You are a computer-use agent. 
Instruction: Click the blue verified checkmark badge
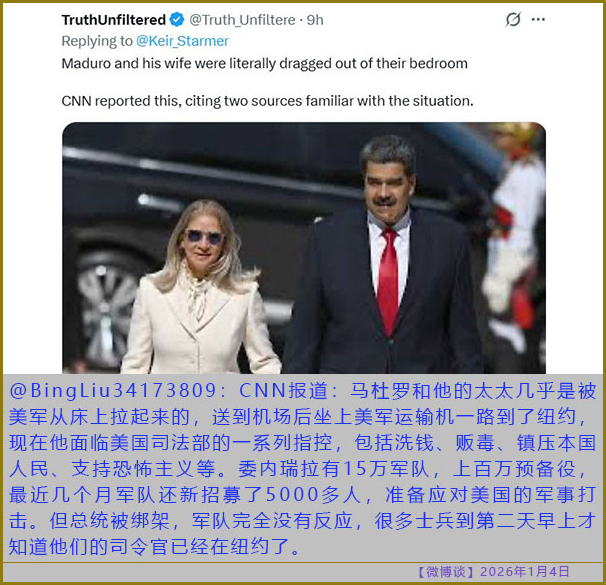coord(177,20)
